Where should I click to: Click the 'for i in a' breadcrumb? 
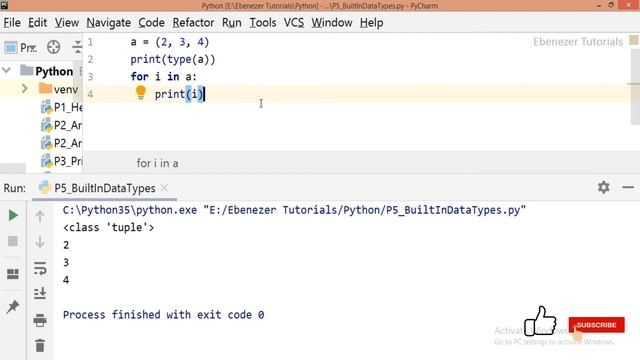point(157,163)
